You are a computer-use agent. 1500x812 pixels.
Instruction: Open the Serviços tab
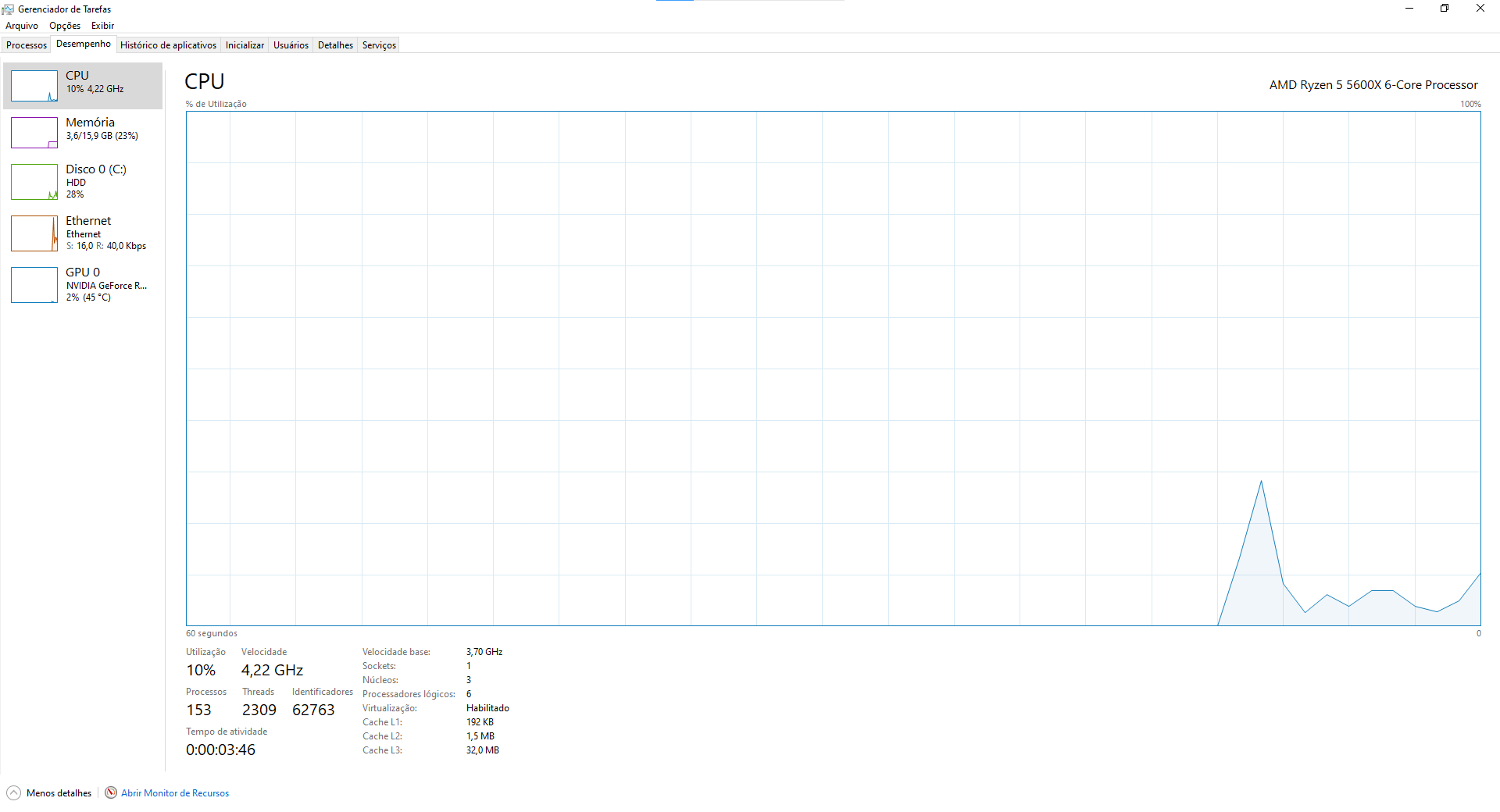(379, 45)
